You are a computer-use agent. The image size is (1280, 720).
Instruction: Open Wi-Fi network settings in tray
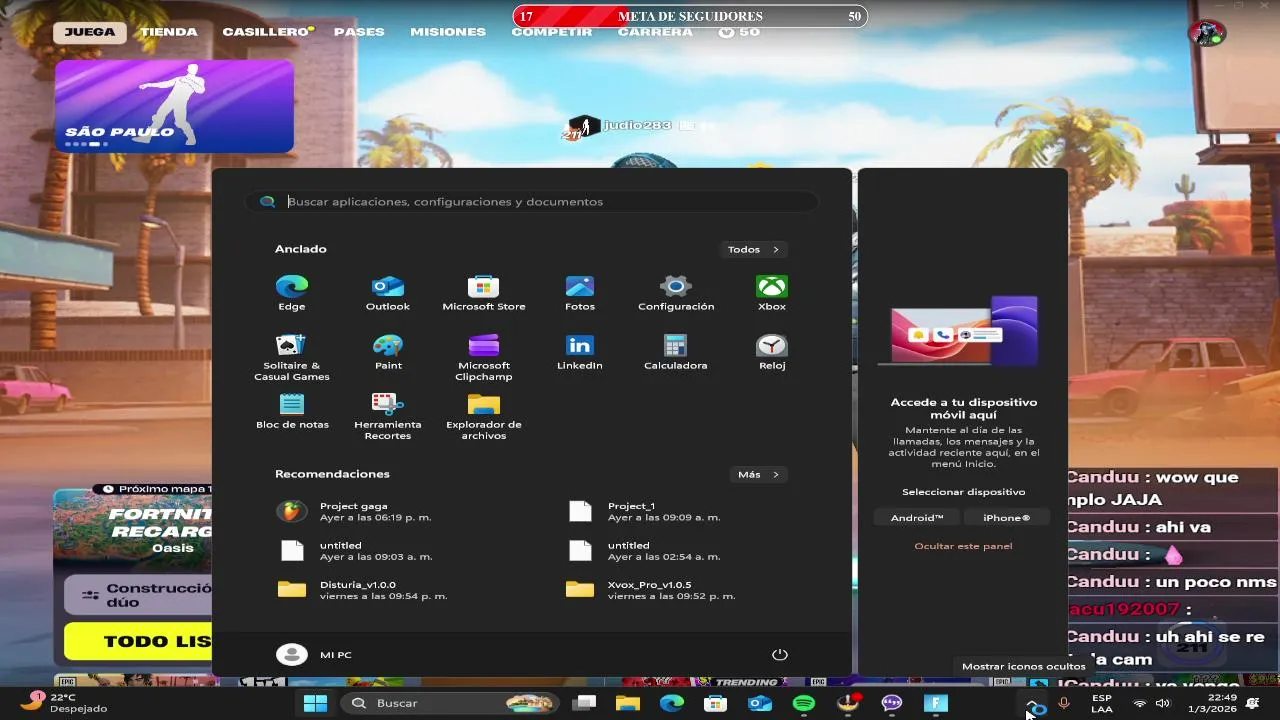point(1139,703)
